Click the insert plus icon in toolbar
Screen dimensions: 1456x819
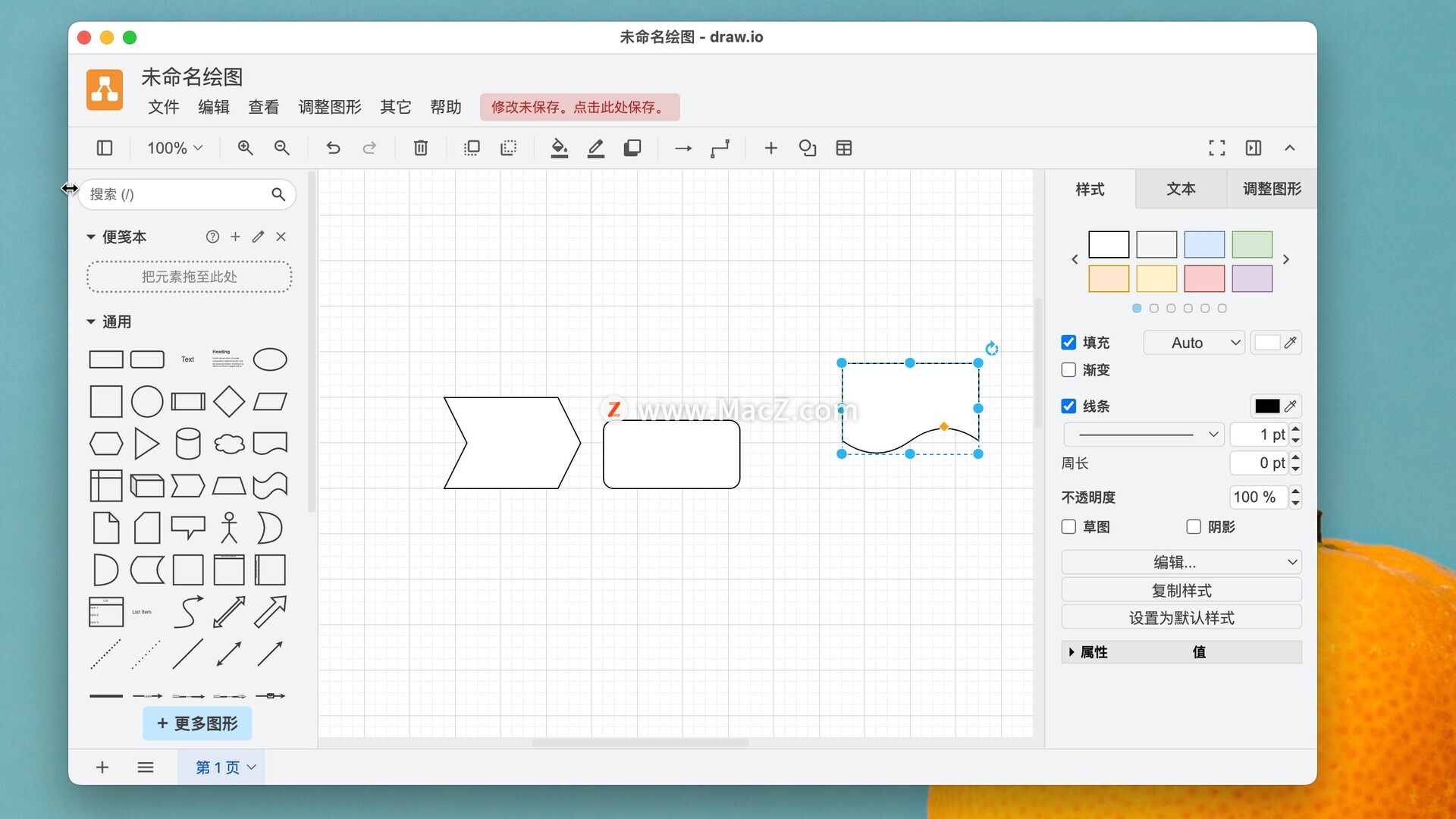tap(770, 148)
